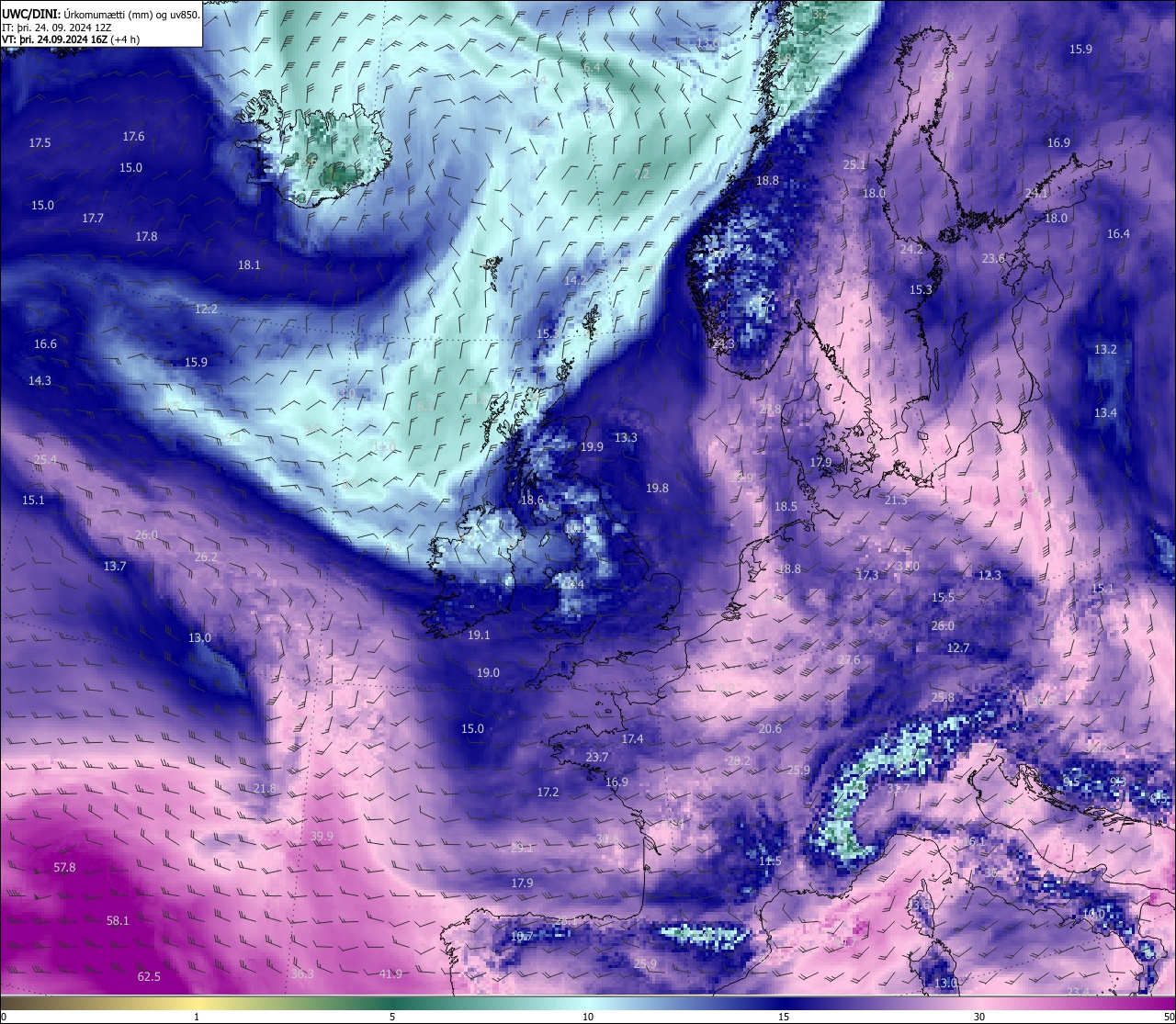Viewport: 1176px width, 1024px height.
Task: Click the 17.5 value label
Action: pos(40,143)
